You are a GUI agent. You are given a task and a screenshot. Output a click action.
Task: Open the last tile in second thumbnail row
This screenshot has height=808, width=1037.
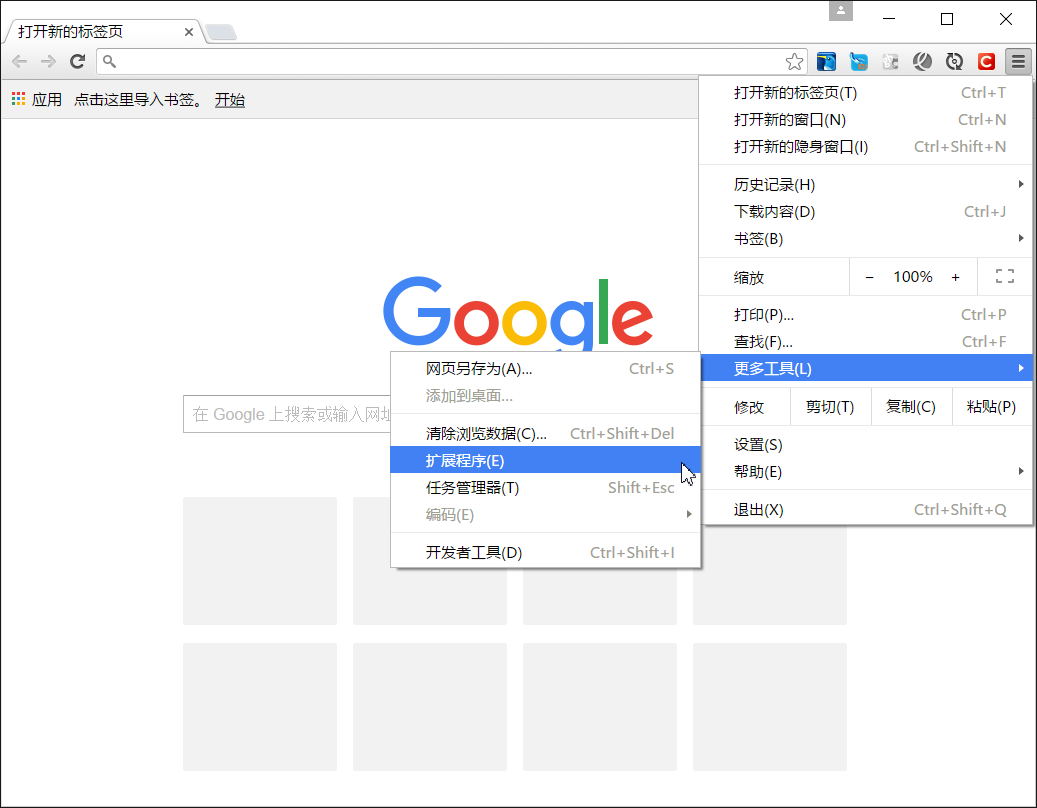[770, 707]
